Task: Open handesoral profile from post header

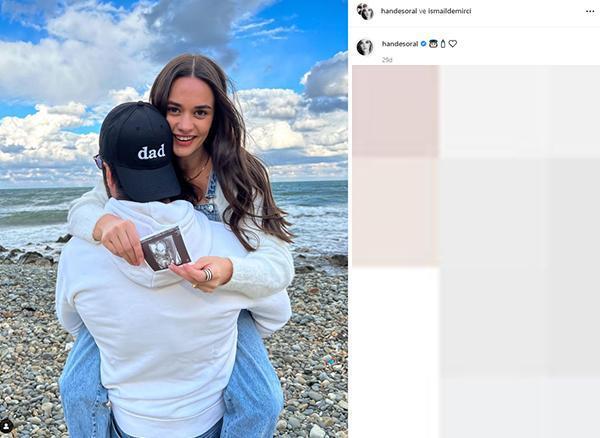Action: pyautogui.click(x=399, y=11)
